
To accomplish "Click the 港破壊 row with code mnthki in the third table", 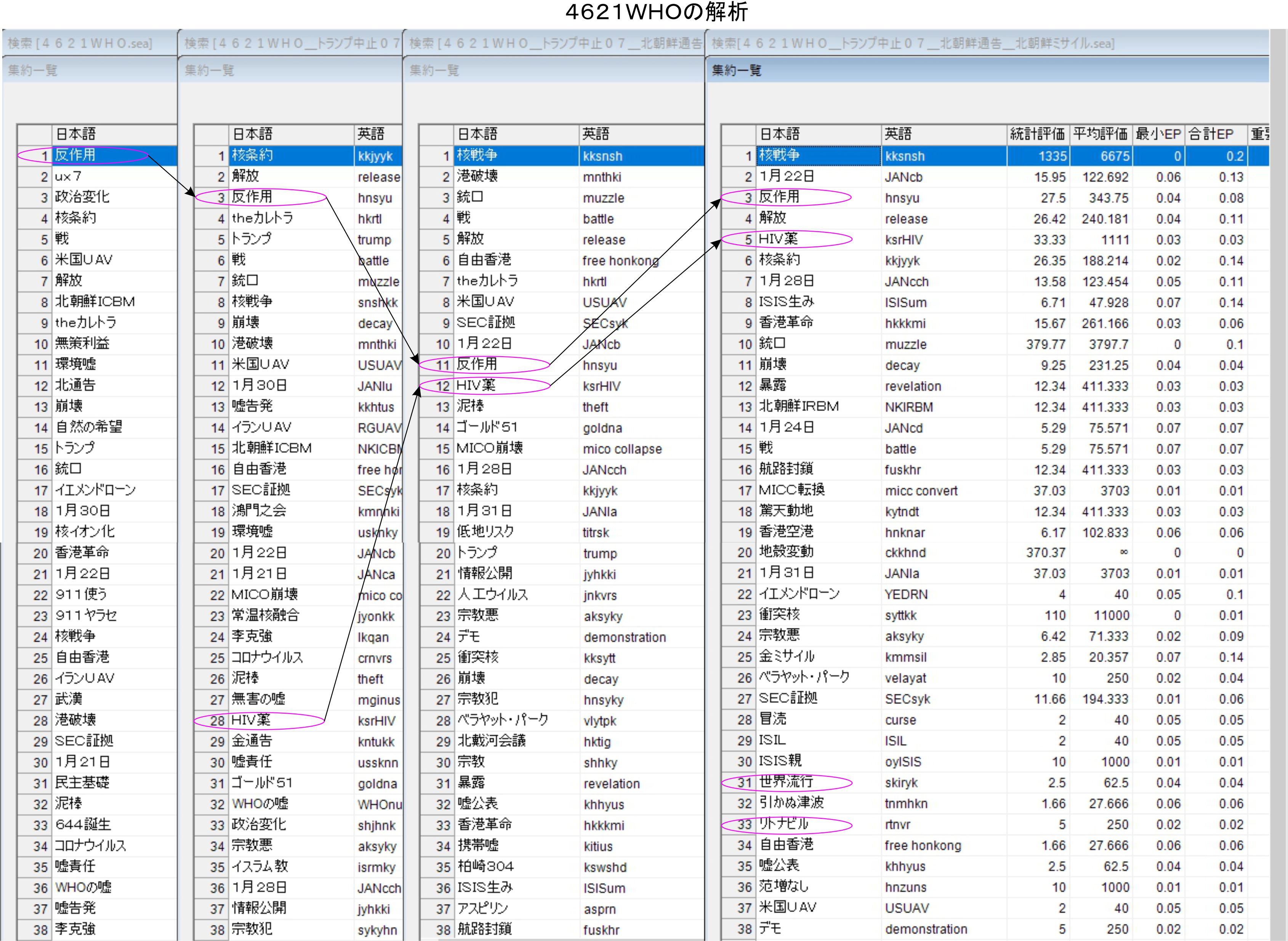I will [477, 176].
